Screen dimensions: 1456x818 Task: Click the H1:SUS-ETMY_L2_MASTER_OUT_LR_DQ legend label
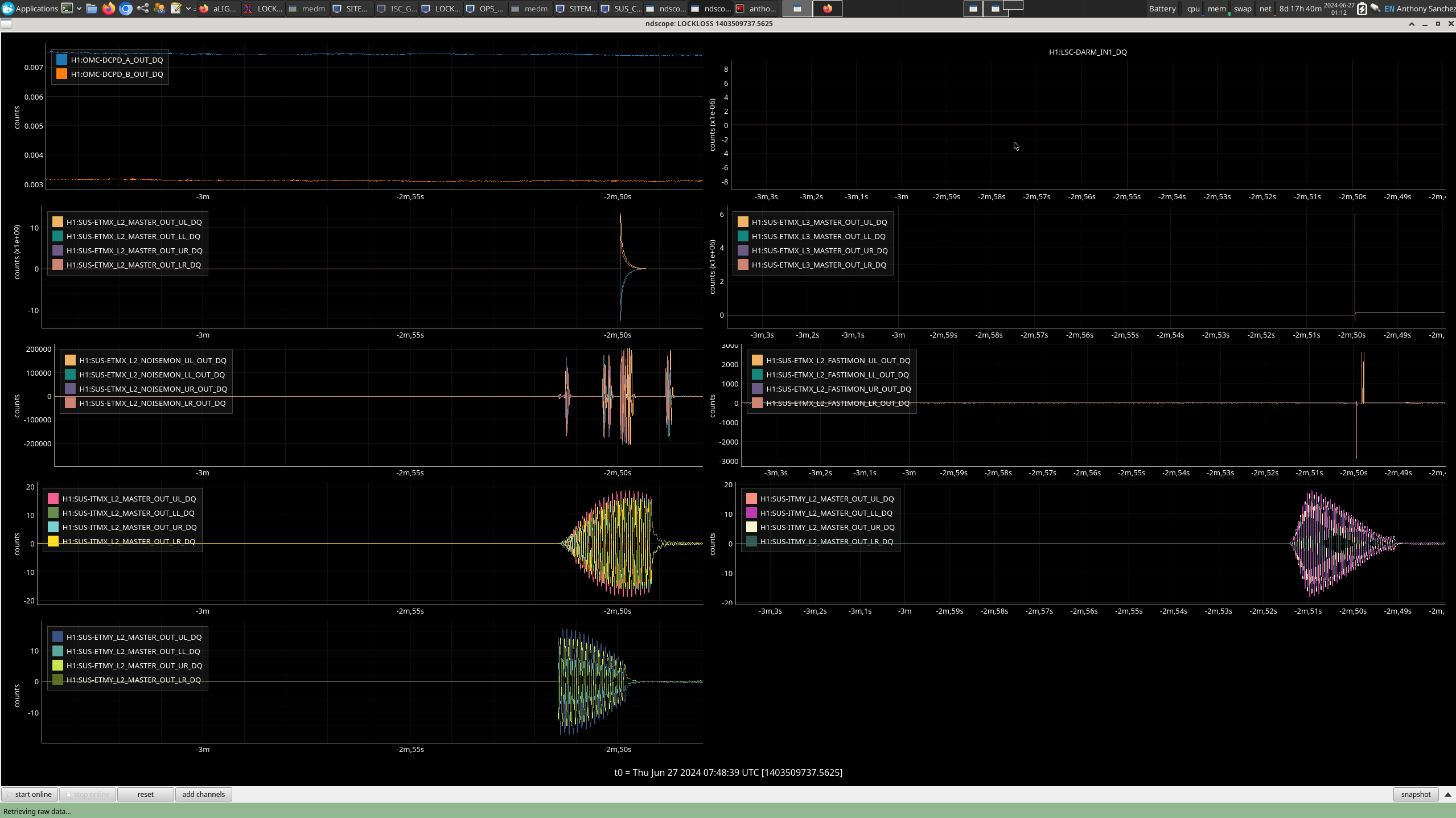(134, 680)
